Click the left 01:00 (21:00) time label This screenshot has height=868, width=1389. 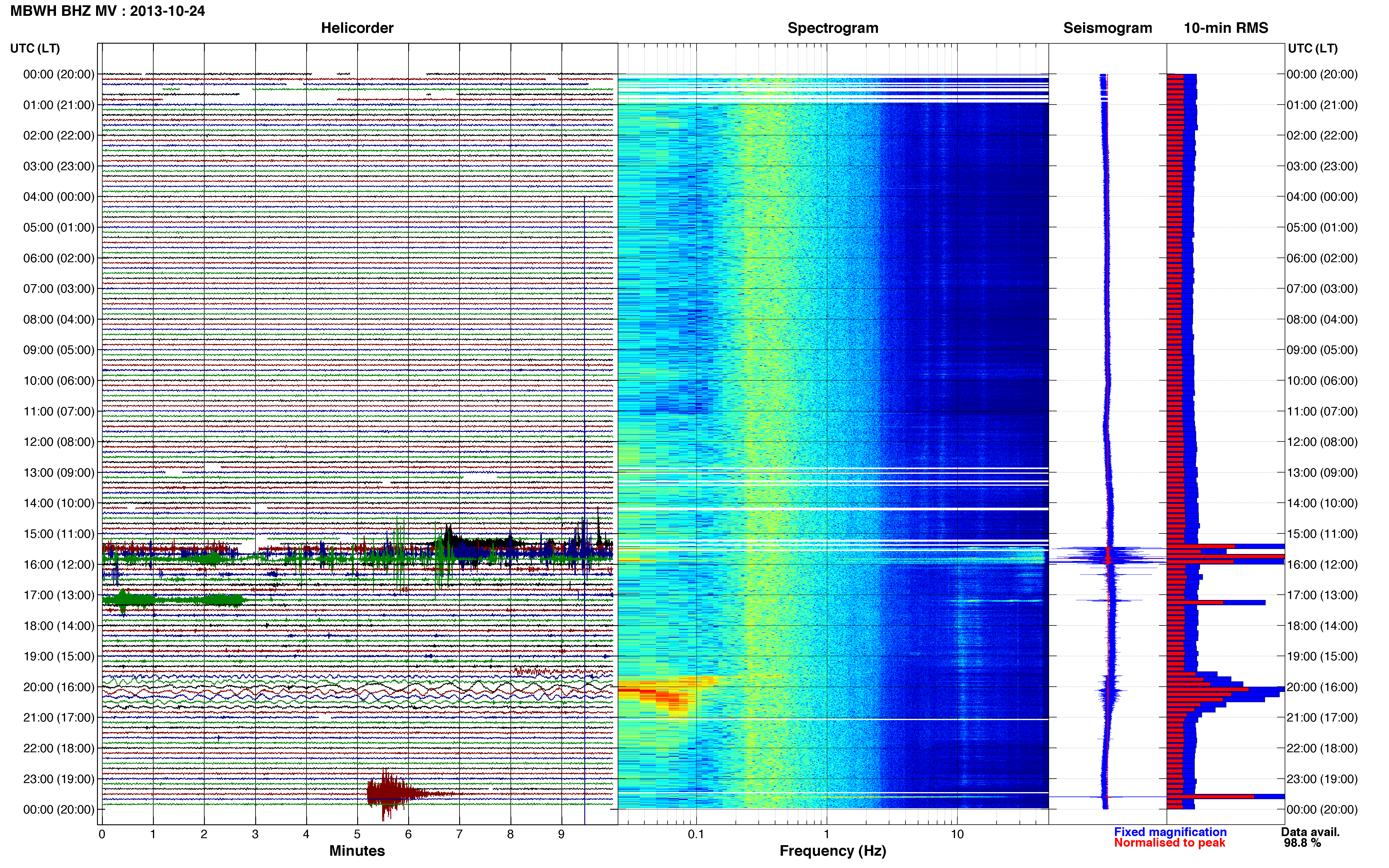coord(59,105)
